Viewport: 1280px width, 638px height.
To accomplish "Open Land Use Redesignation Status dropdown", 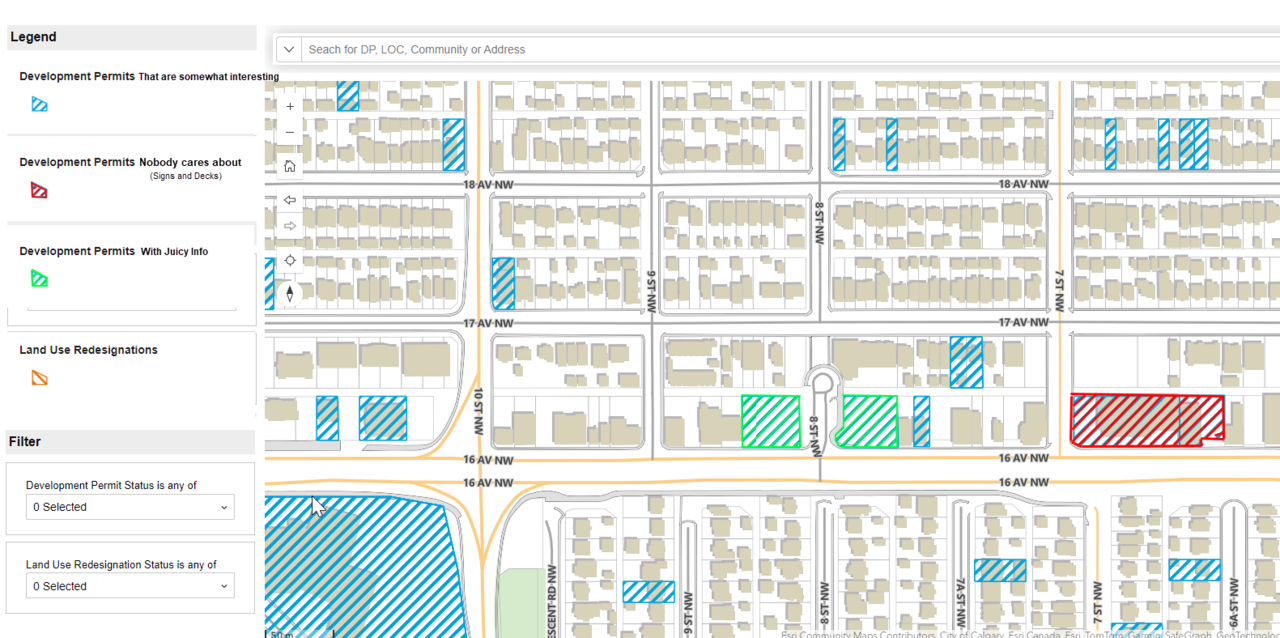I will tap(130, 586).
